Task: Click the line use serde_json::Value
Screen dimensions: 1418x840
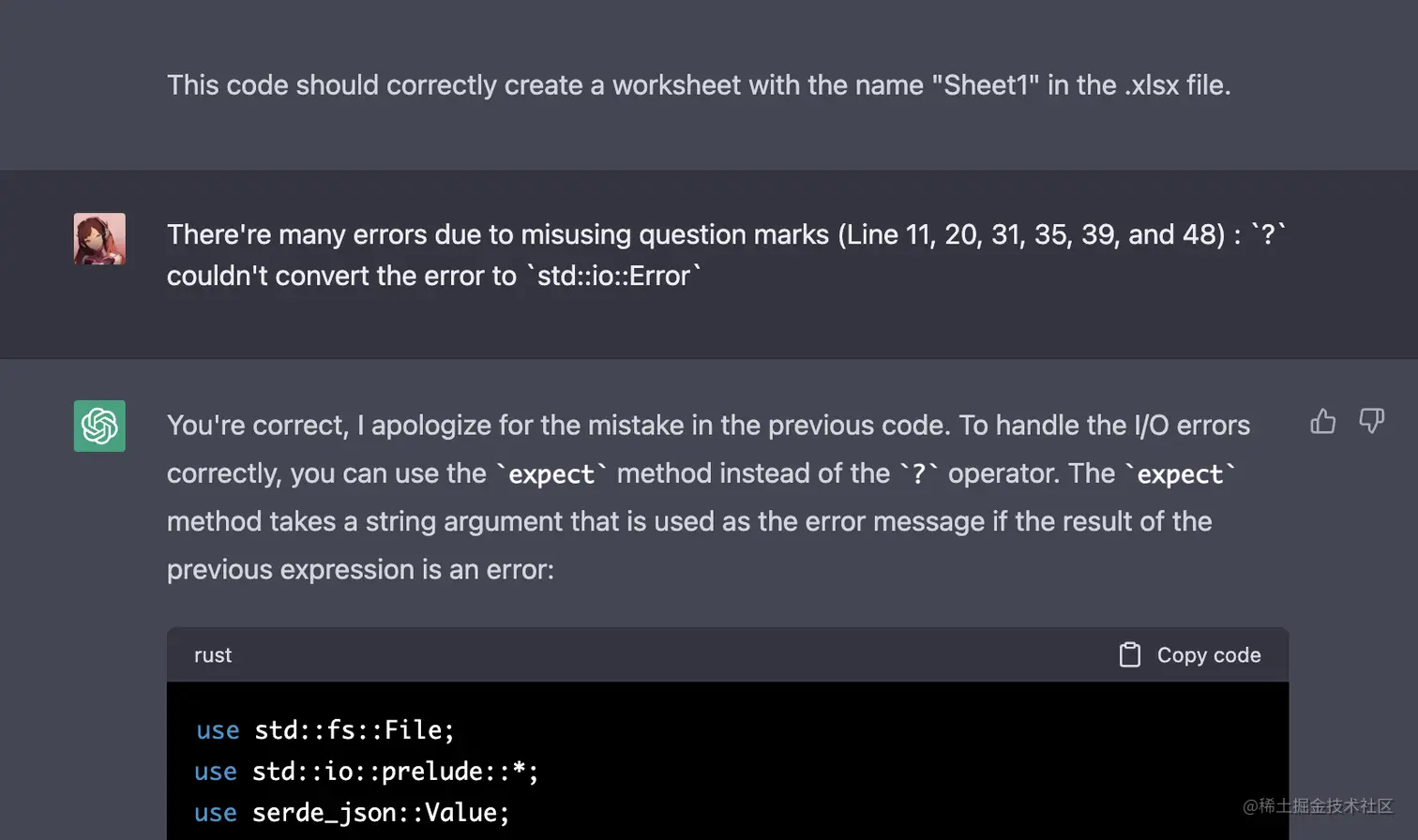Action: pyautogui.click(x=352, y=813)
